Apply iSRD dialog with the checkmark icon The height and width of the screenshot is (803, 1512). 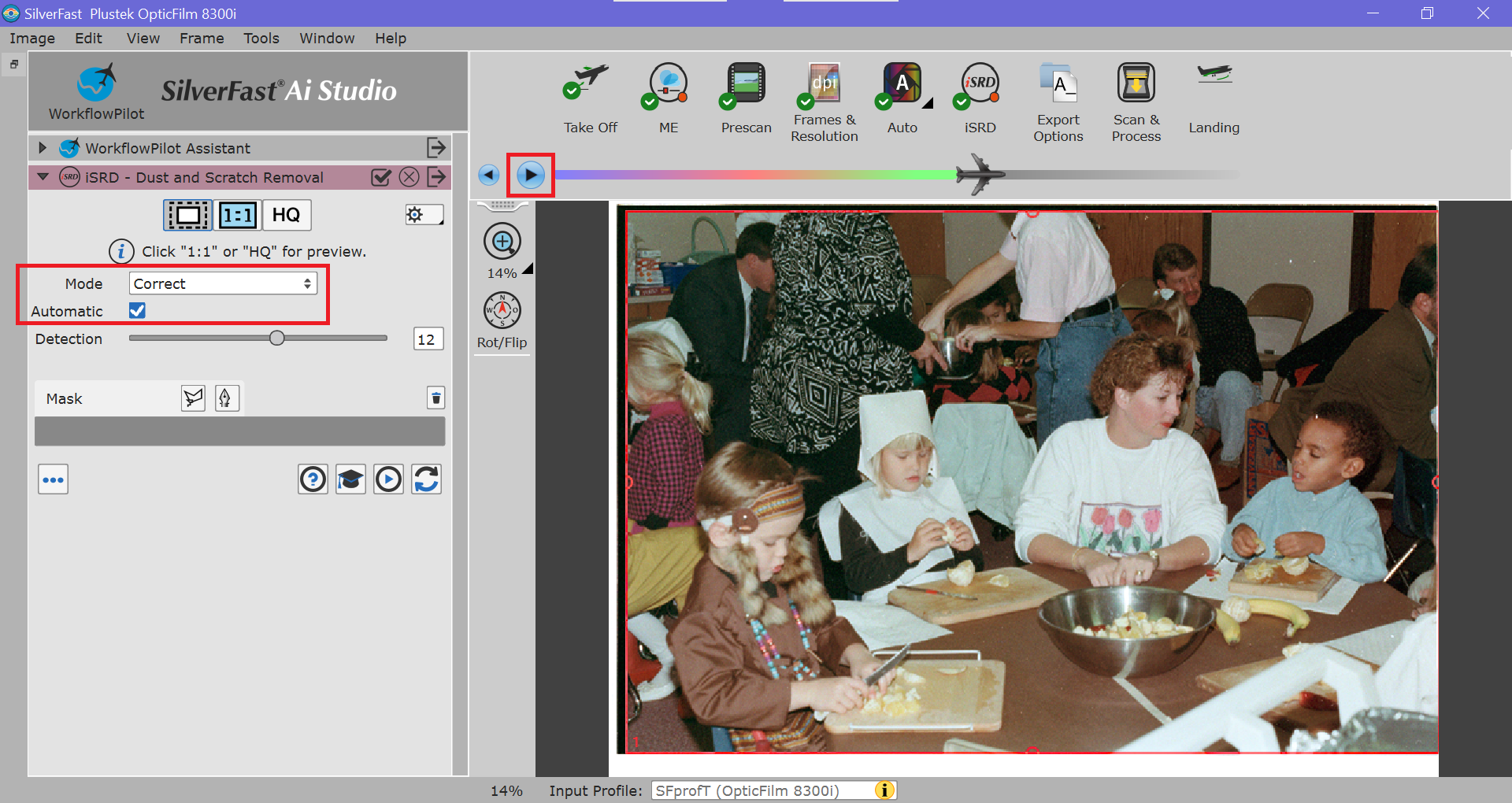(381, 177)
